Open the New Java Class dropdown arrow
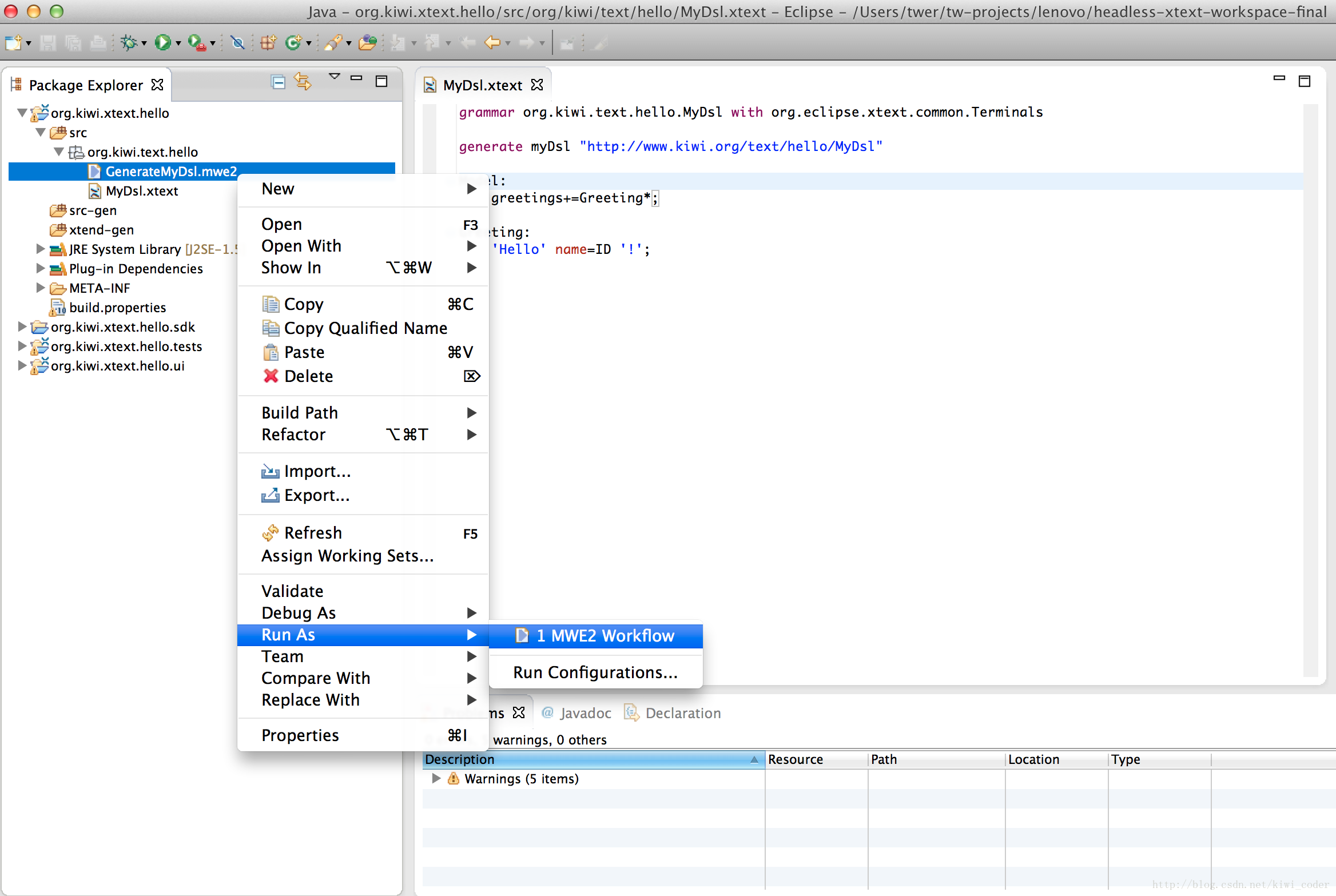This screenshot has width=1336, height=896. (309, 43)
